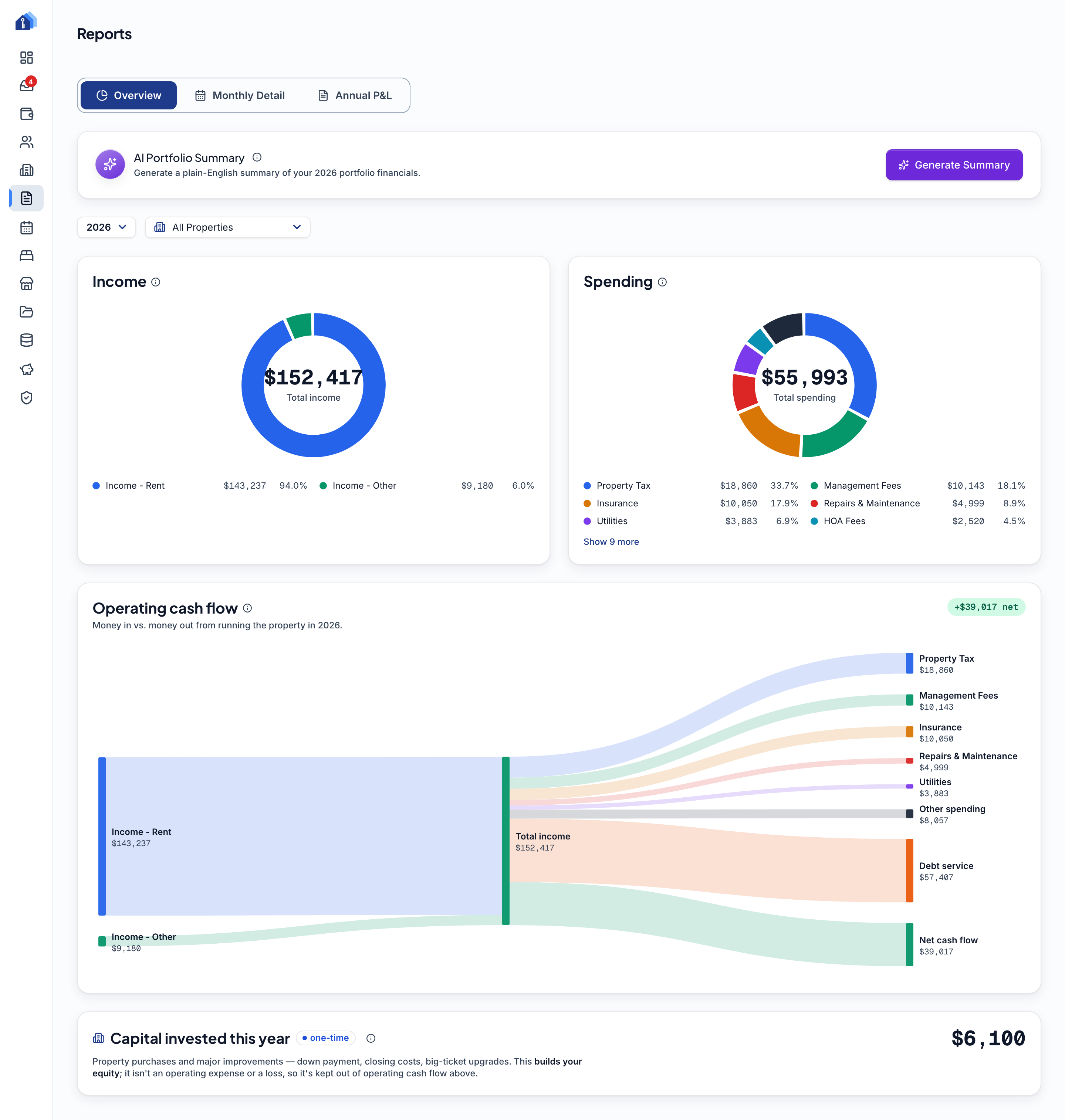This screenshot has width=1065, height=1120.
Task: Click the purple sparkle AI avatar icon
Action: [x=110, y=164]
